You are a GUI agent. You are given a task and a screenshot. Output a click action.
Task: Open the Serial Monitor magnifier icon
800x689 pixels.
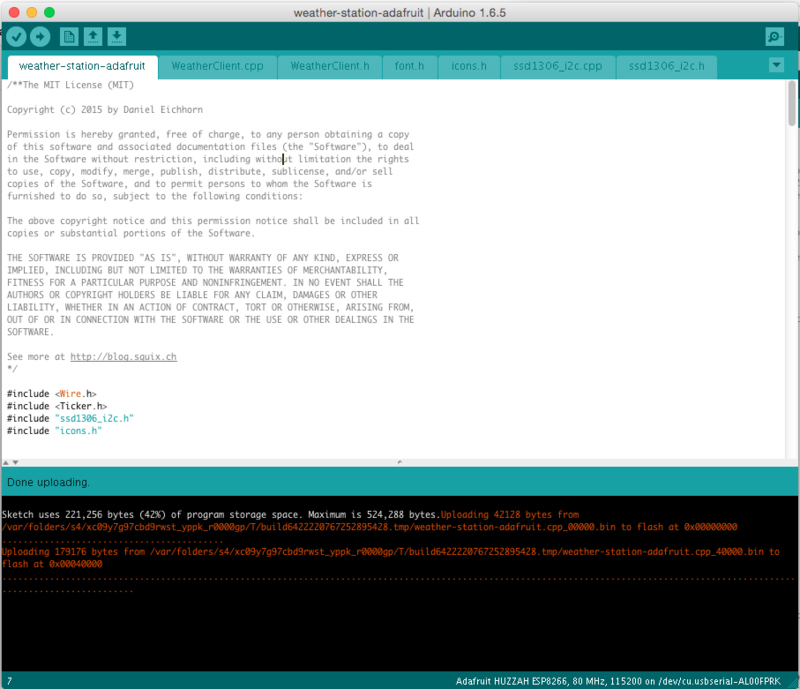774,37
